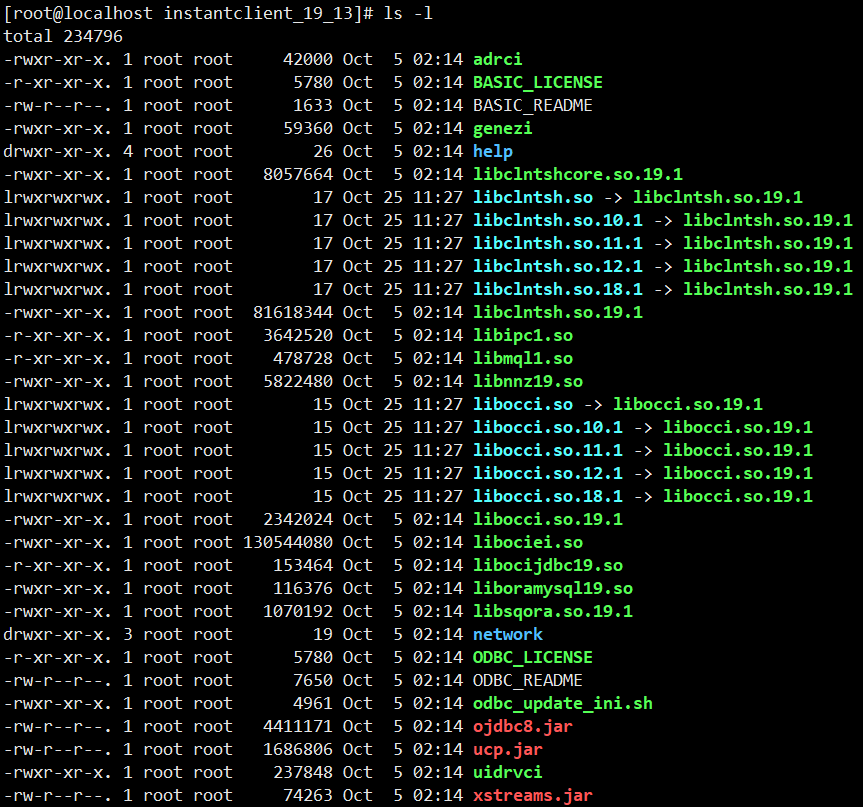The height and width of the screenshot is (807, 863).
Task: Click the 'ls -l' command text
Action: pyautogui.click(x=408, y=13)
